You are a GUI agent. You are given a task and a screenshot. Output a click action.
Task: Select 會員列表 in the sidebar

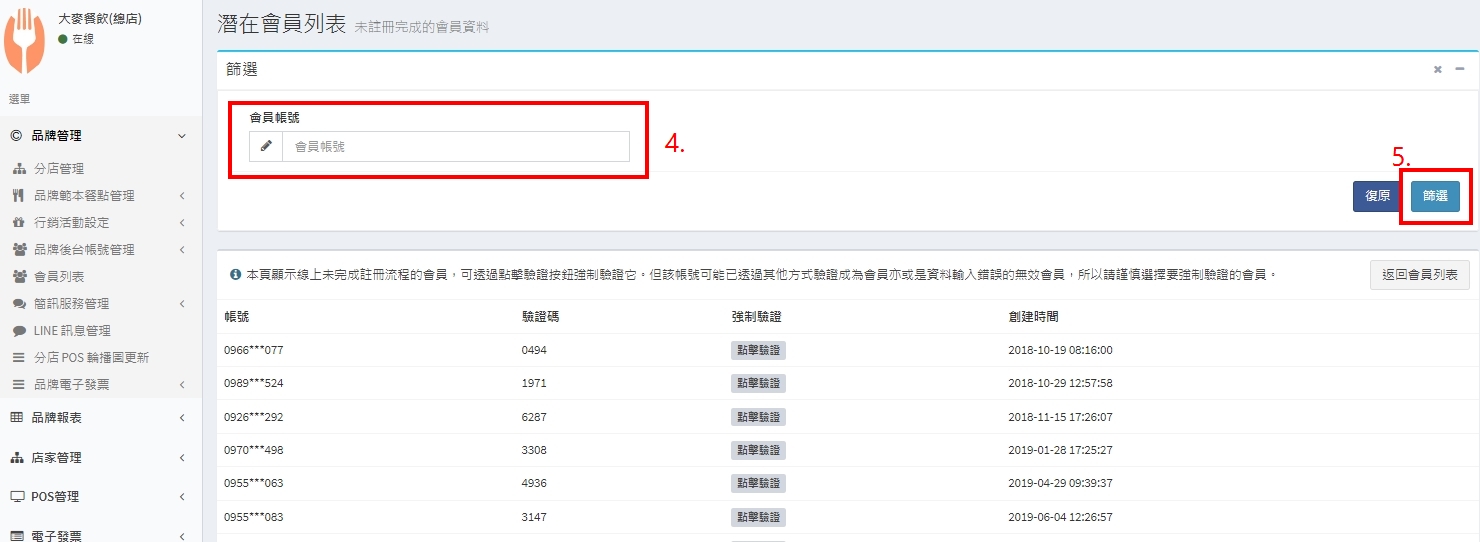[59, 277]
